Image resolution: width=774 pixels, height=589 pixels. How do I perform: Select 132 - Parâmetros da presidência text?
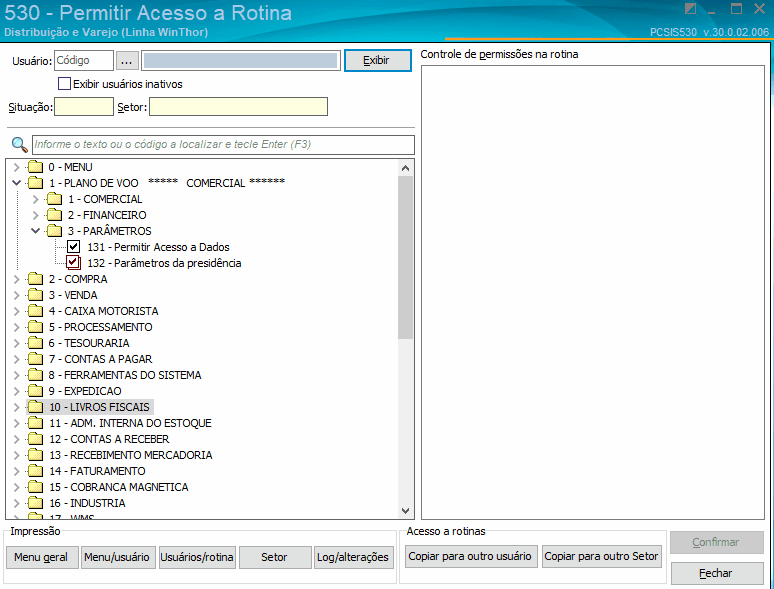pos(164,263)
